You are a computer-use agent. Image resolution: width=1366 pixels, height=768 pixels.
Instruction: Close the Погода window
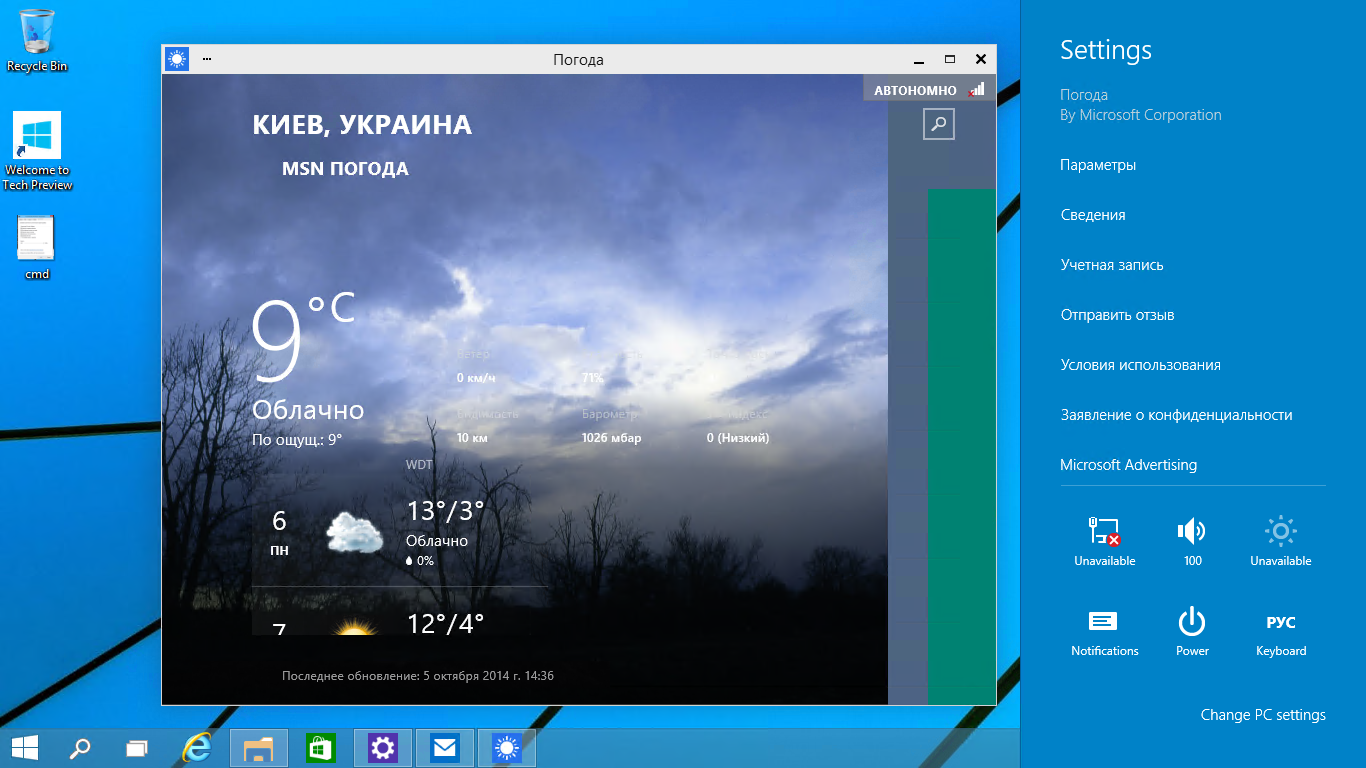click(x=981, y=60)
